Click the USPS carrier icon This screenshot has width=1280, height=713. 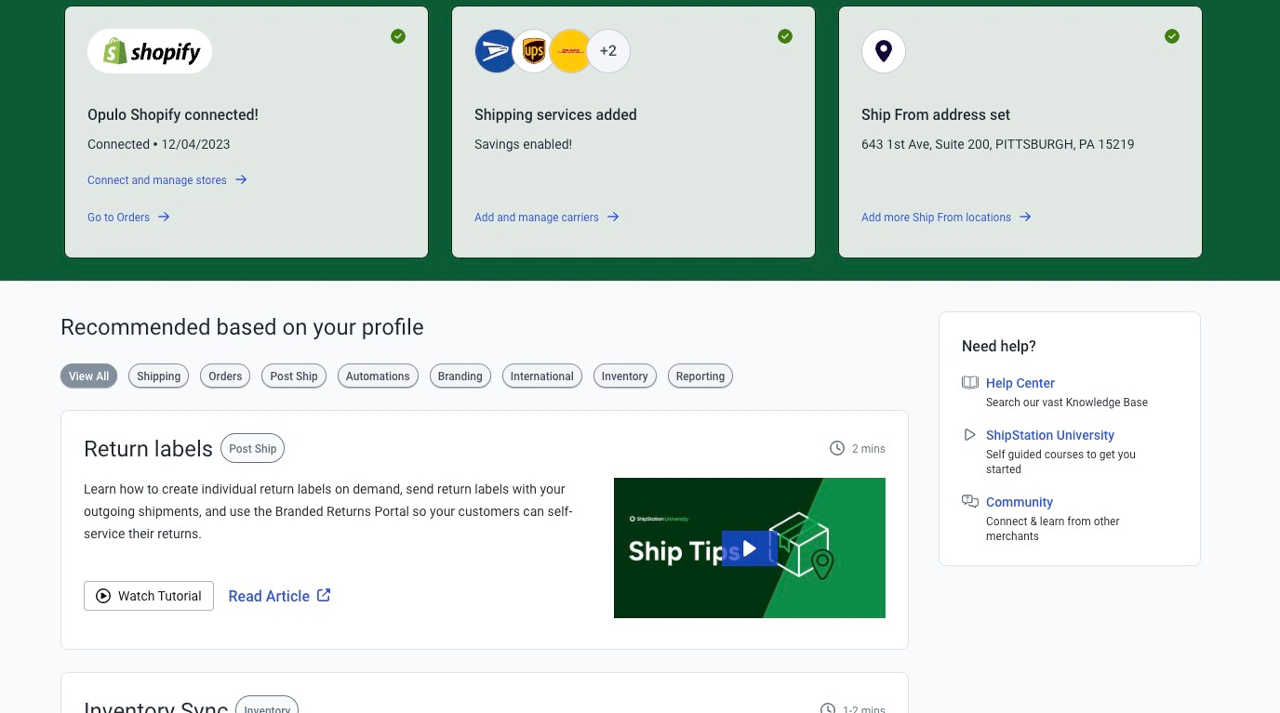(x=495, y=51)
